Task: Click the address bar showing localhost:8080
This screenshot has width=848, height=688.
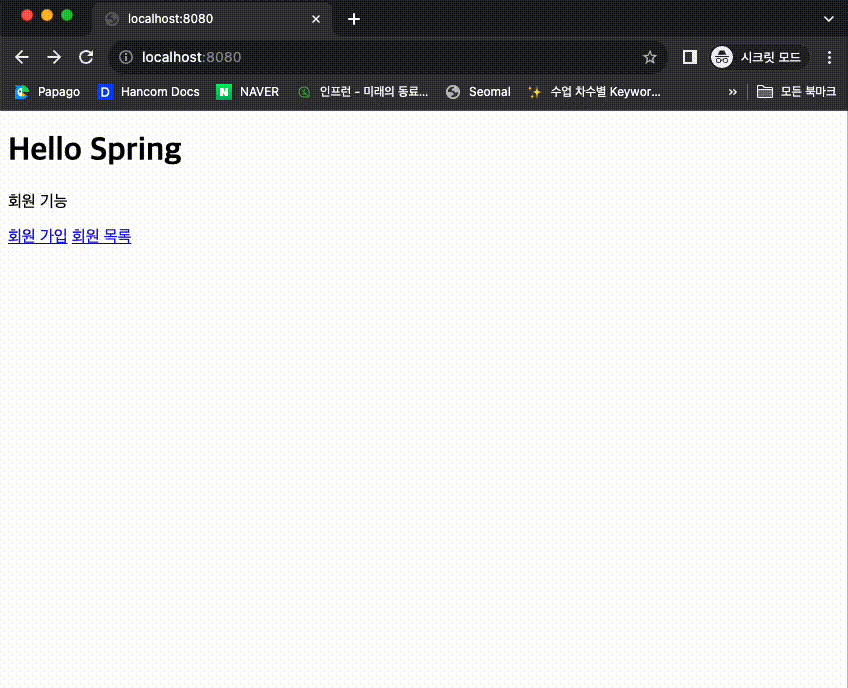Action: [x=380, y=57]
